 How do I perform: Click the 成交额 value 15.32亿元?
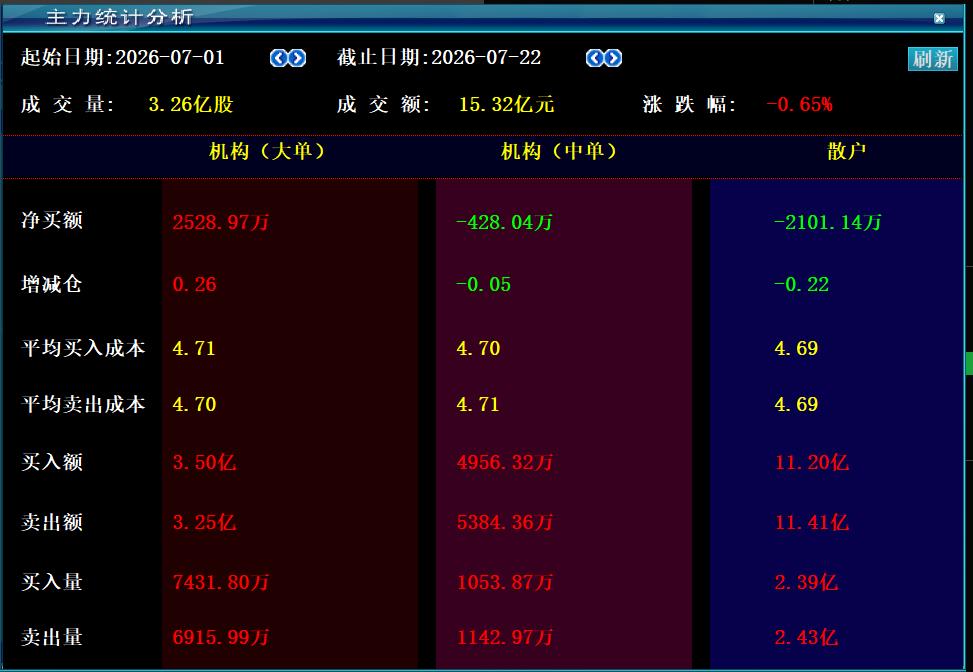(506, 104)
